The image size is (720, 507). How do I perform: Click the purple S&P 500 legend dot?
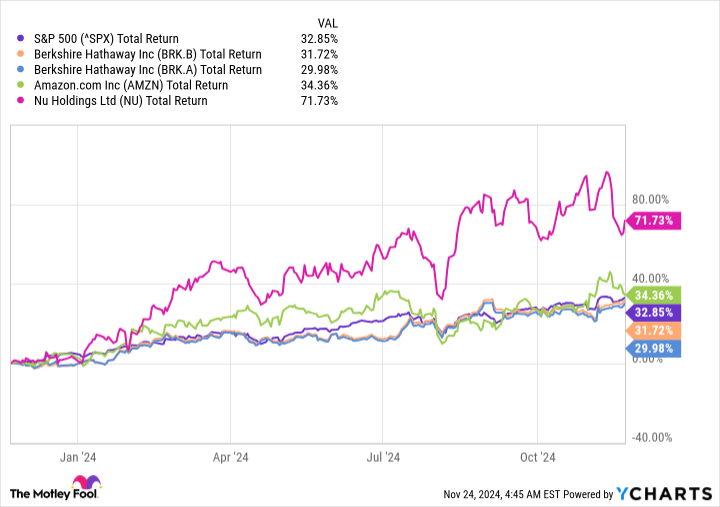tap(20, 39)
